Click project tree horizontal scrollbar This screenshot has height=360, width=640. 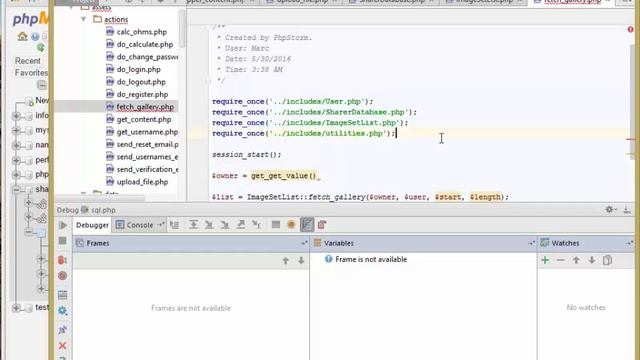click(100, 198)
